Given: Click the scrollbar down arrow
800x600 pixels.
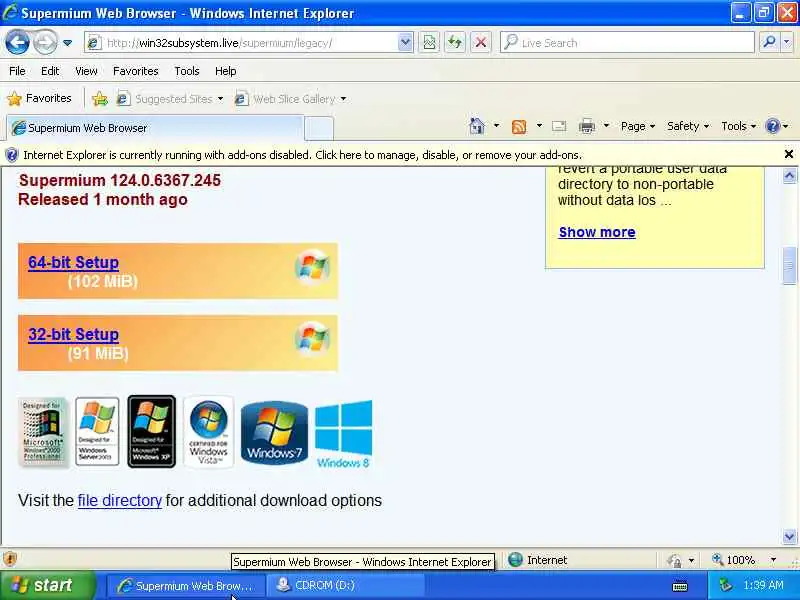Looking at the screenshot, I should click(789, 536).
